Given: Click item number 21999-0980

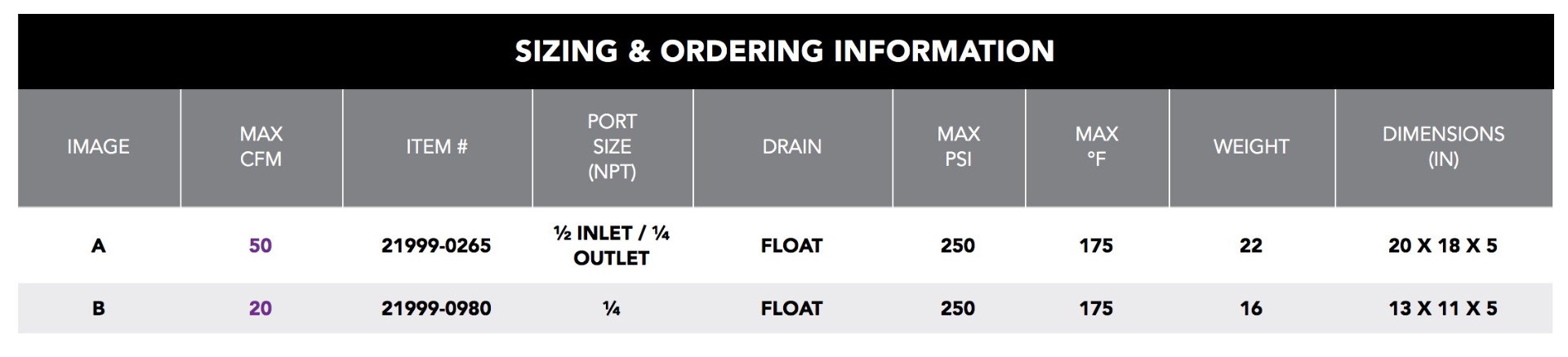Looking at the screenshot, I should (x=436, y=309).
